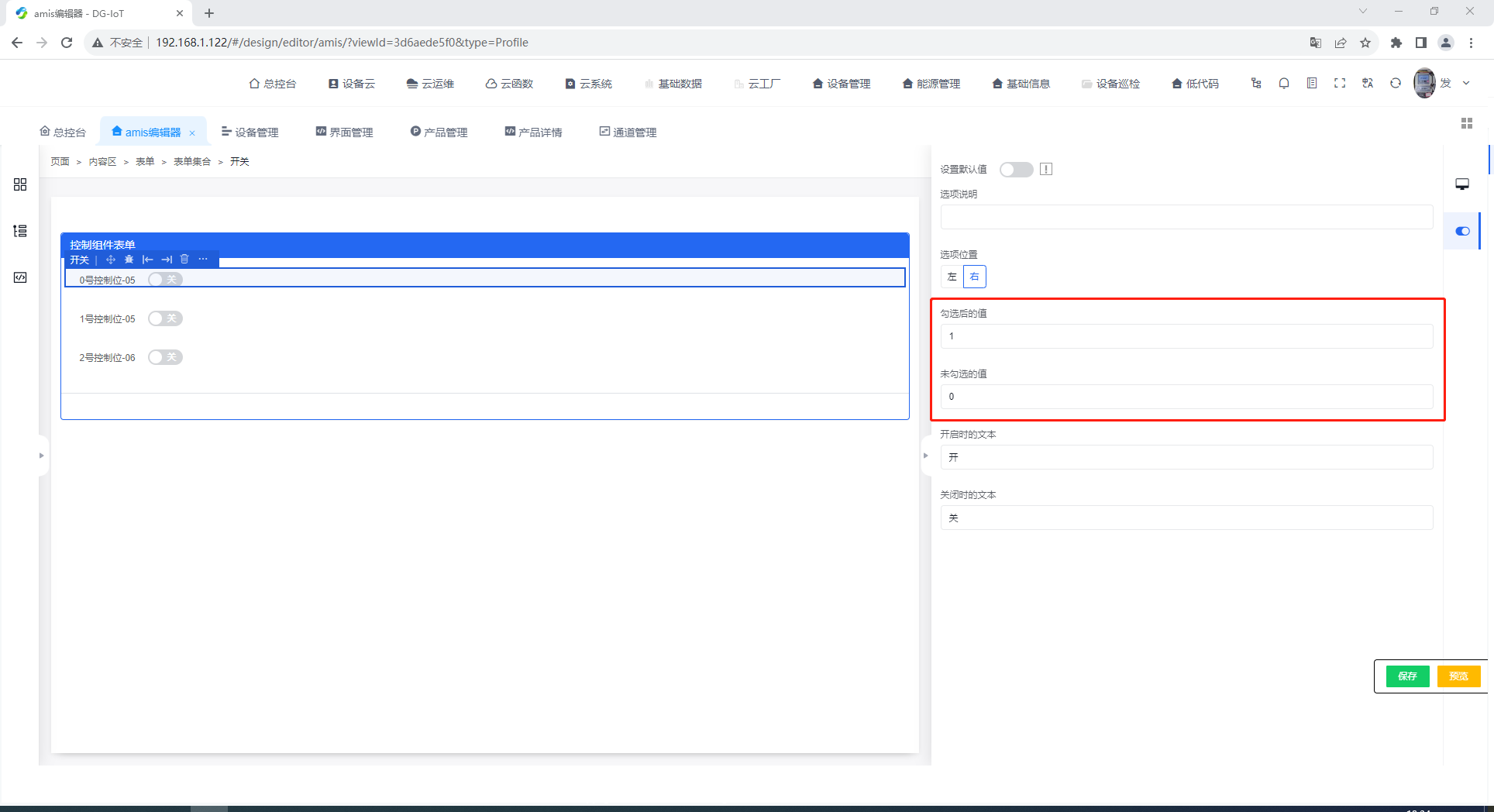Click the document notebook icon in top bar
This screenshot has width=1494, height=812.
(1312, 83)
